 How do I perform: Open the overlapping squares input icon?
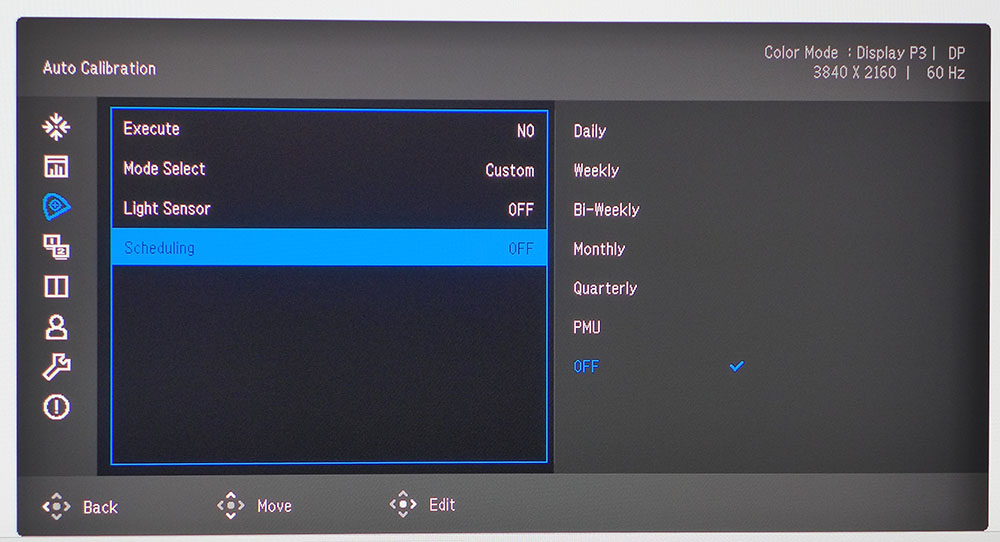click(x=56, y=246)
